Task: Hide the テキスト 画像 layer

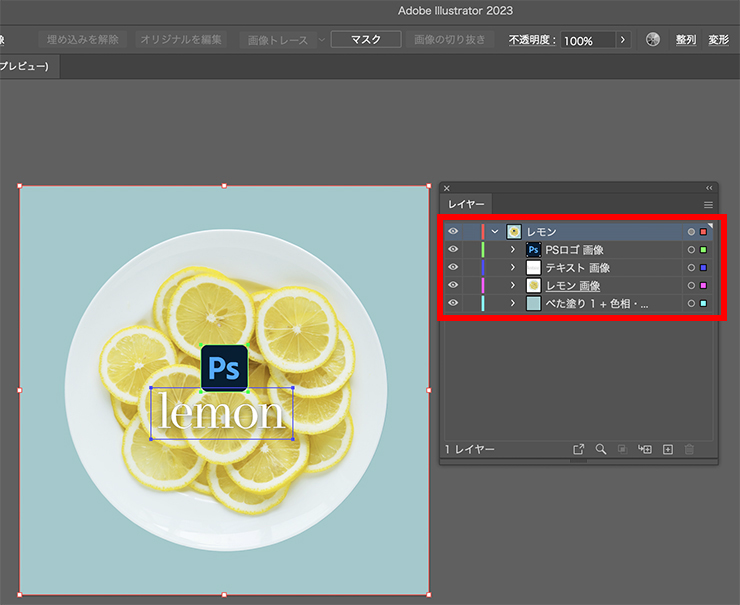Action: click(x=453, y=267)
